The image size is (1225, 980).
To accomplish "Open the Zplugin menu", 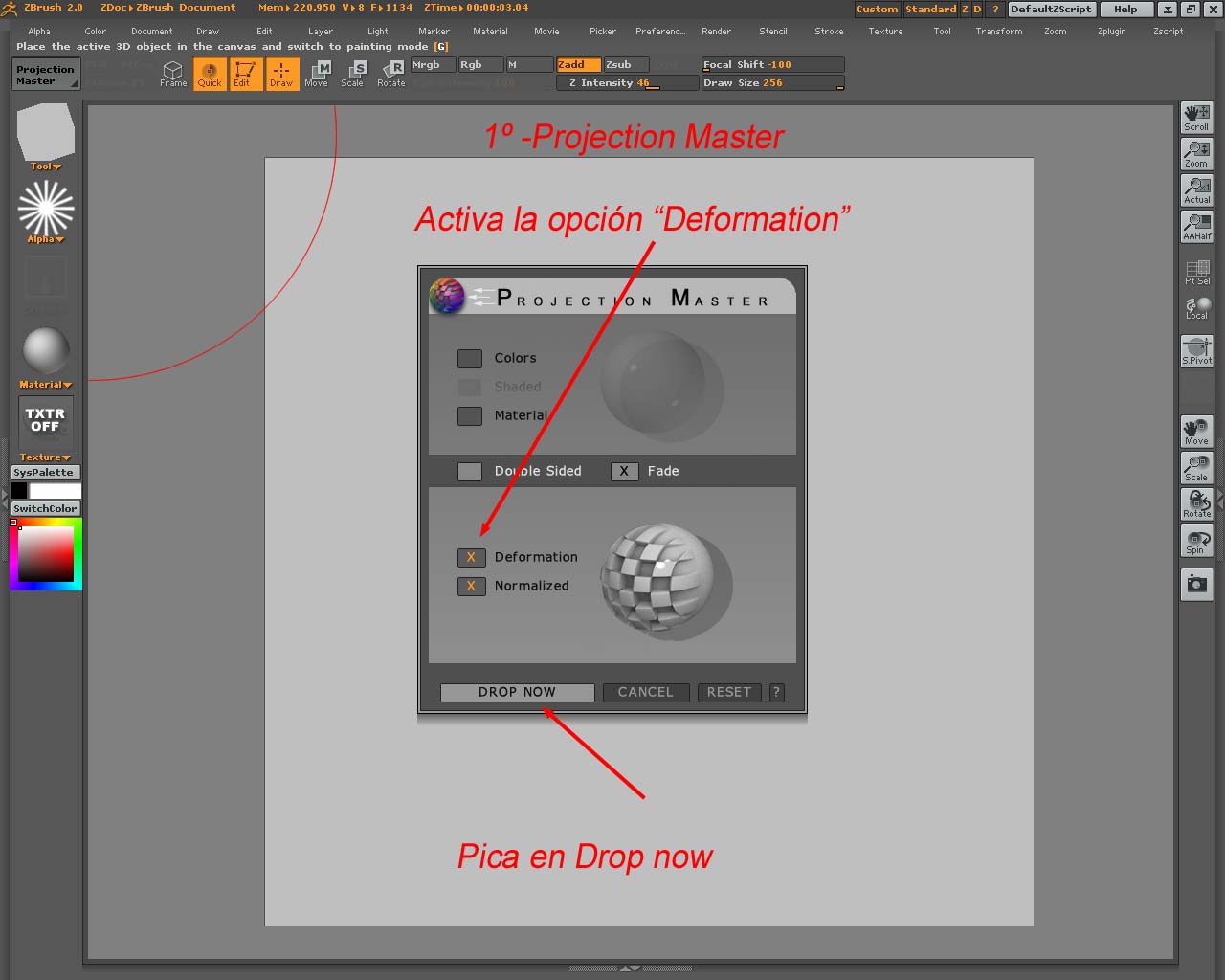I will (x=1112, y=32).
